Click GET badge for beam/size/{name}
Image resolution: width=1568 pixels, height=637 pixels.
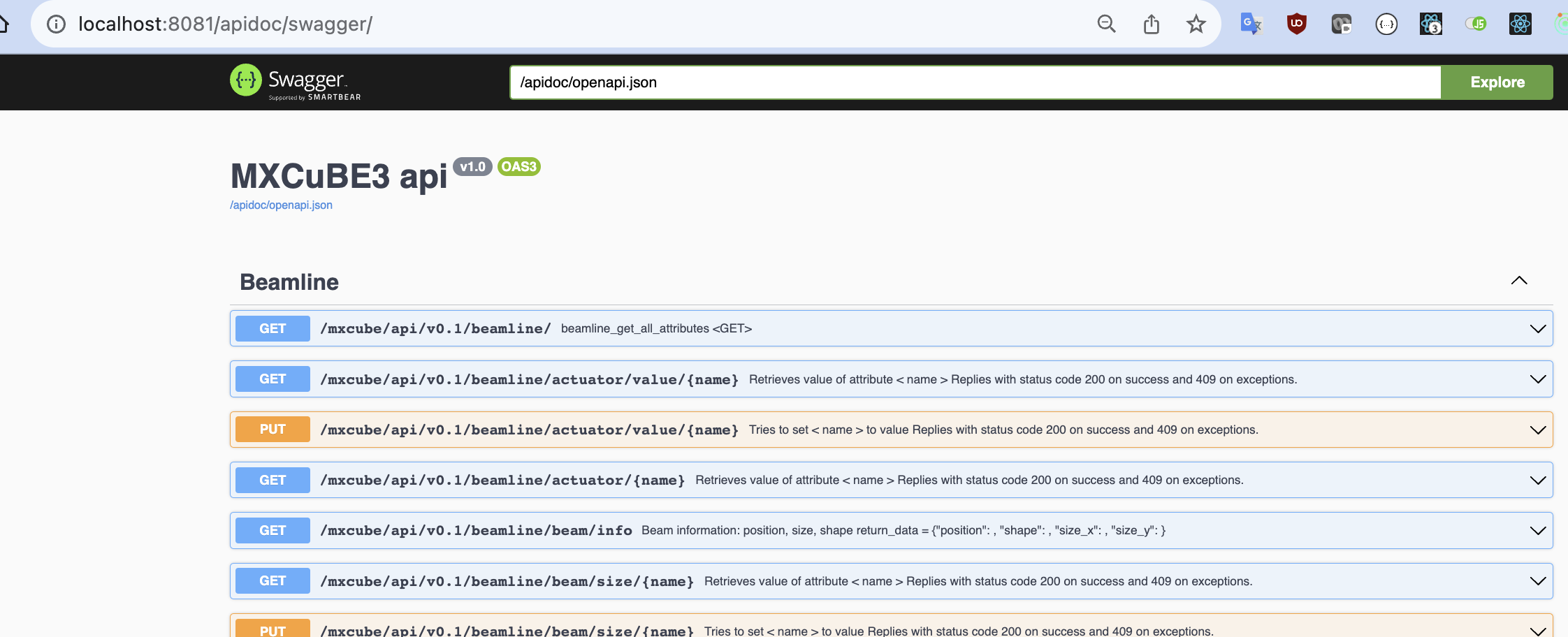[x=273, y=581]
